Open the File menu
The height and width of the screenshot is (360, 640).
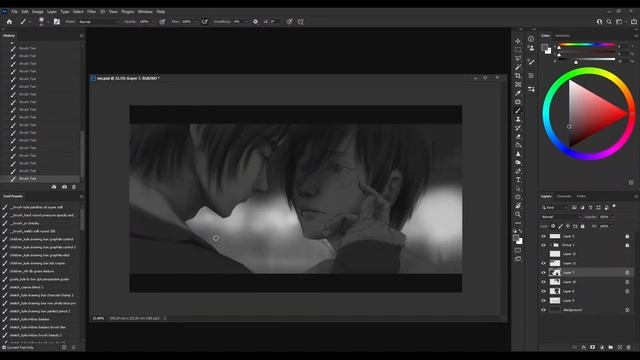point(15,12)
